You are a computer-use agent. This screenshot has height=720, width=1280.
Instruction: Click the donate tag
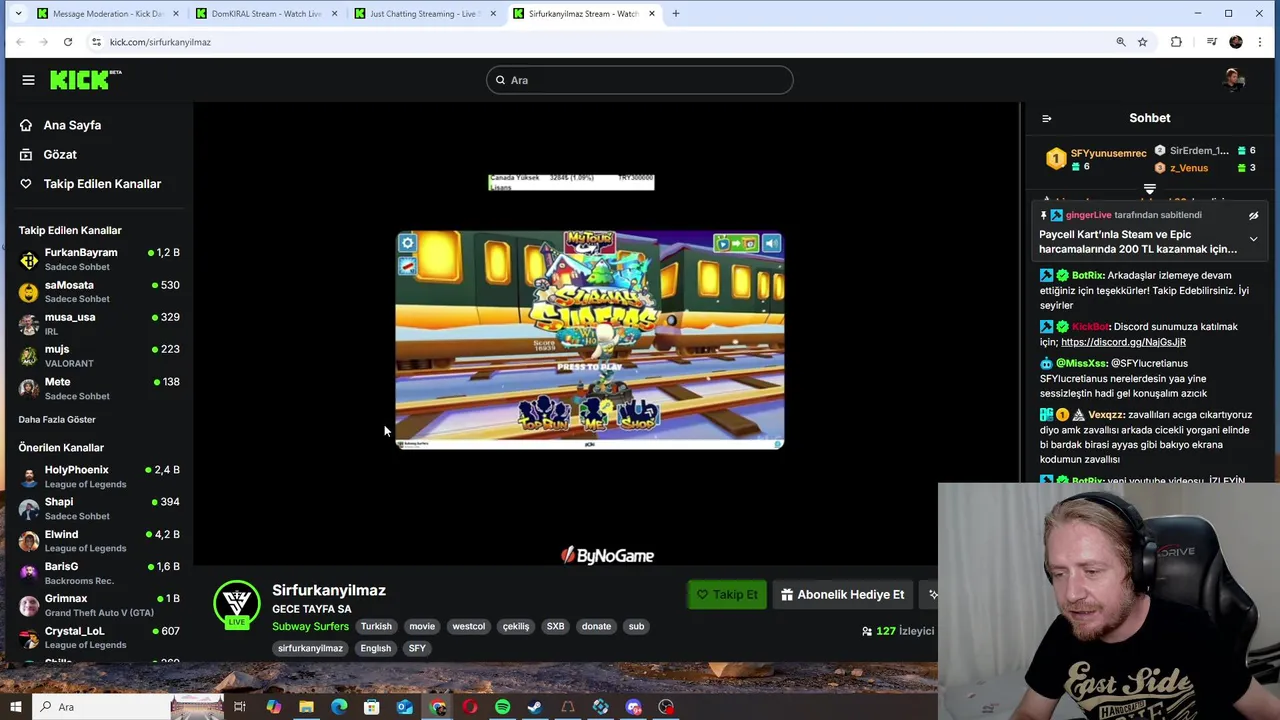tap(596, 627)
